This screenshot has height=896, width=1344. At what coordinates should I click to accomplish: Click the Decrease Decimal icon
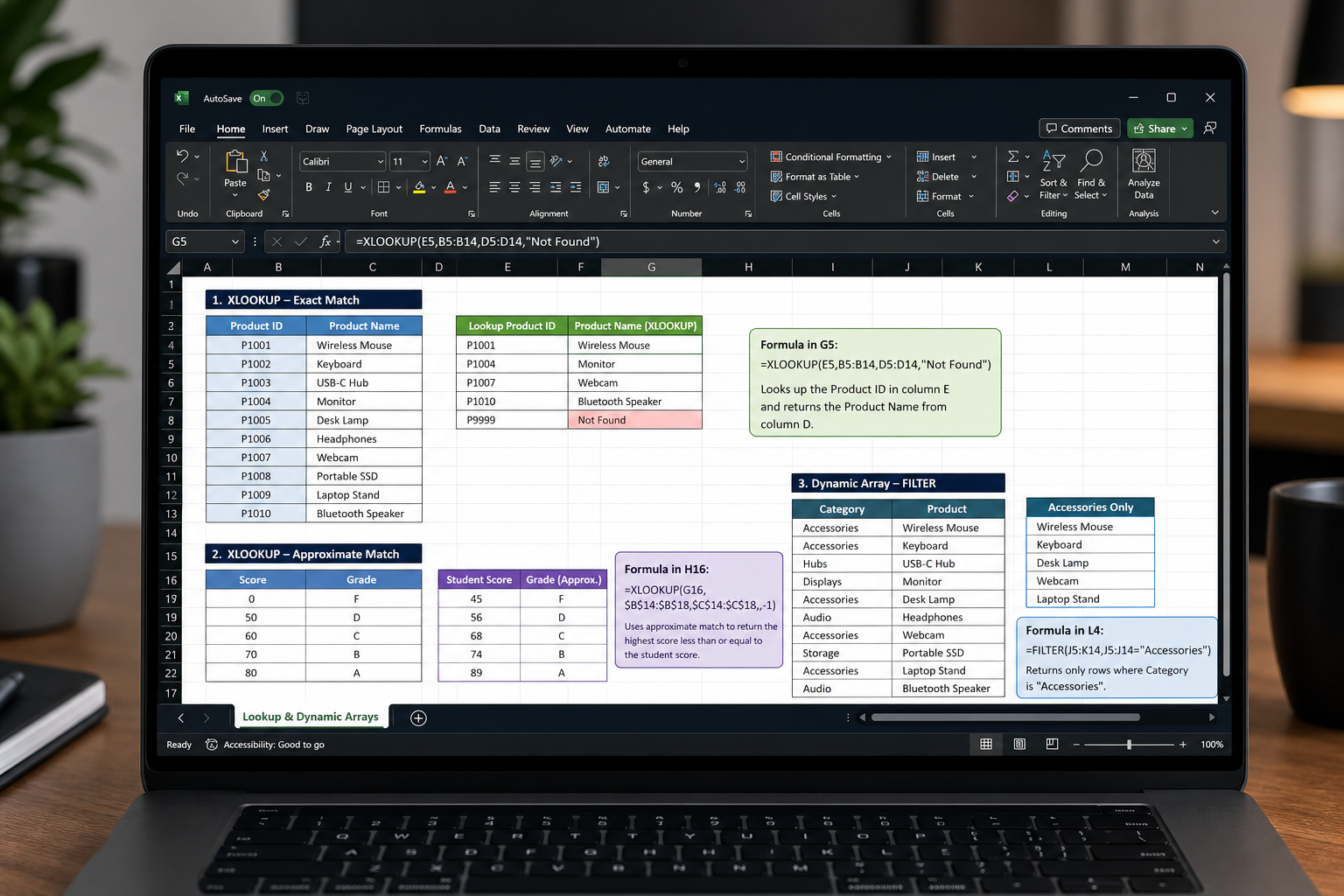[740, 187]
